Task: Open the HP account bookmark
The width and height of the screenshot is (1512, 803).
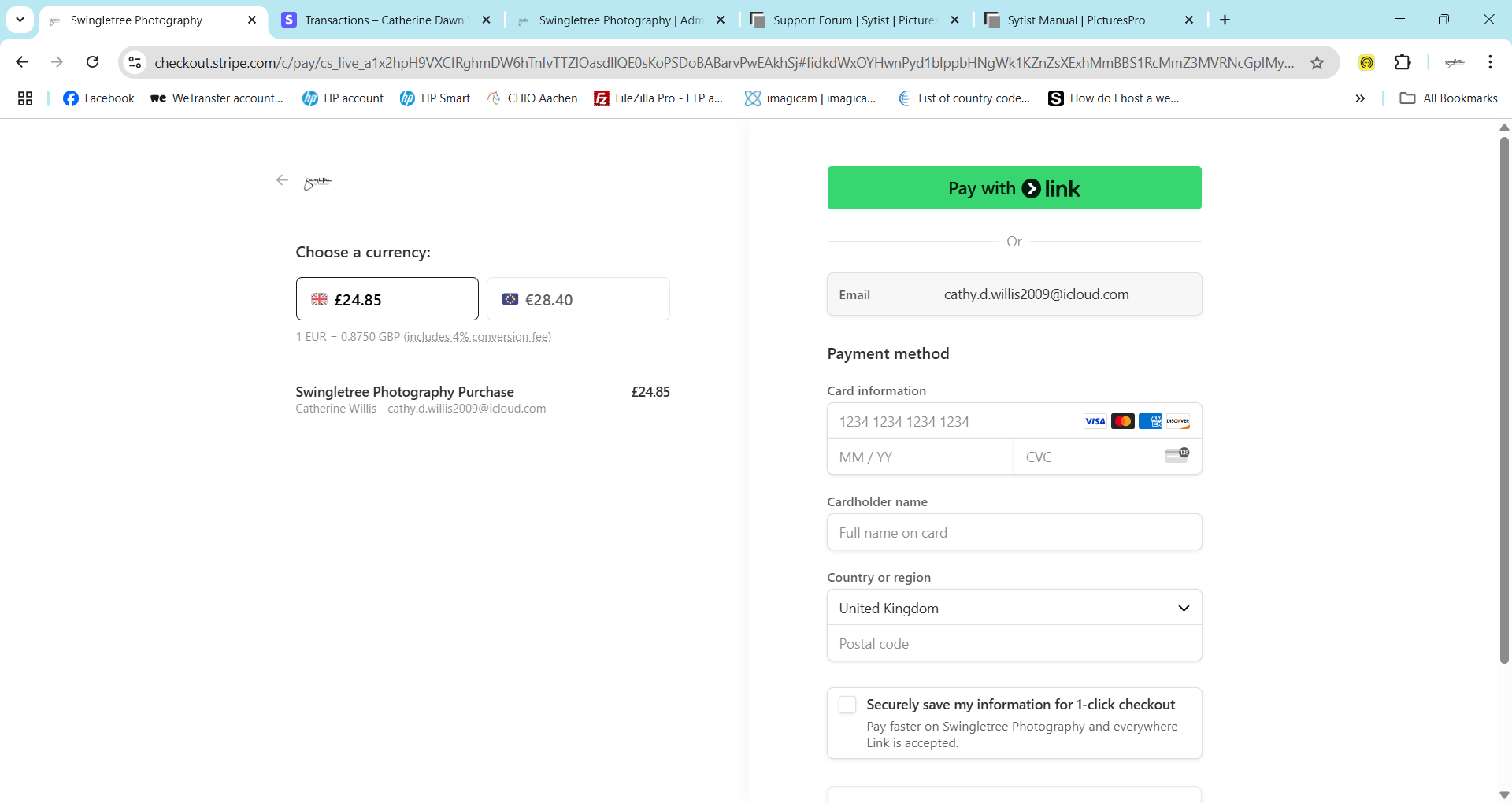Action: tap(343, 98)
